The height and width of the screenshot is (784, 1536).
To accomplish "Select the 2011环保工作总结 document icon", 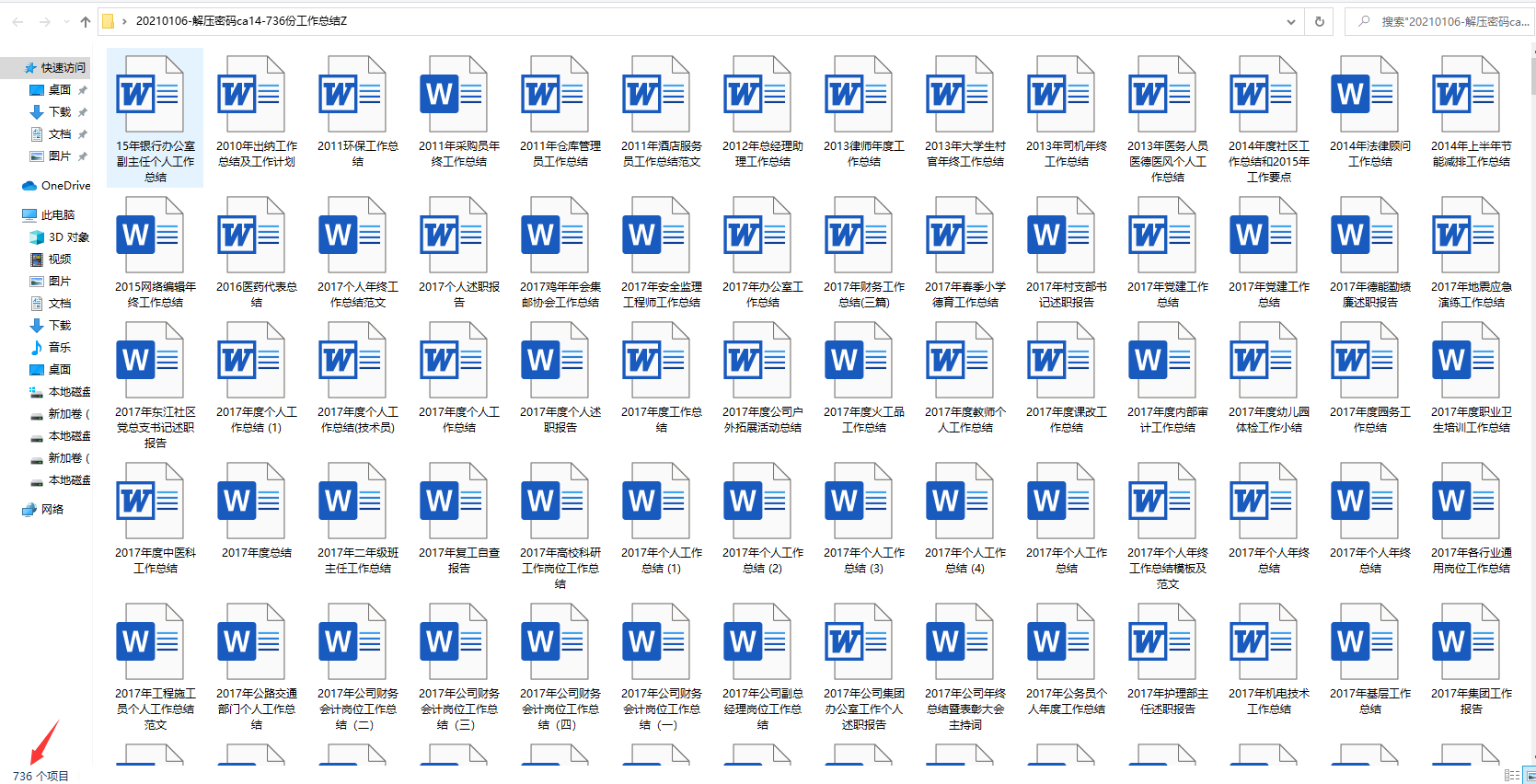I will point(351,95).
